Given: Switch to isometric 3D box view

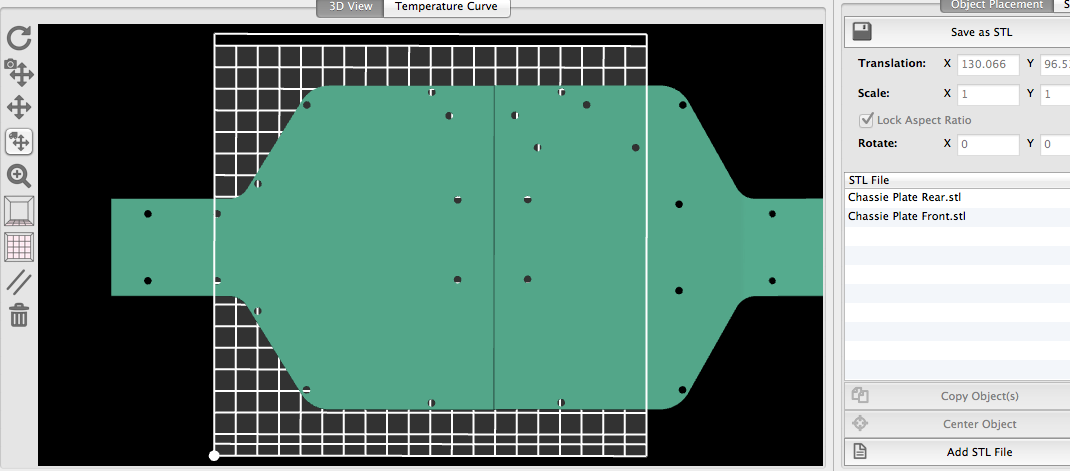Looking at the screenshot, I should click(19, 211).
